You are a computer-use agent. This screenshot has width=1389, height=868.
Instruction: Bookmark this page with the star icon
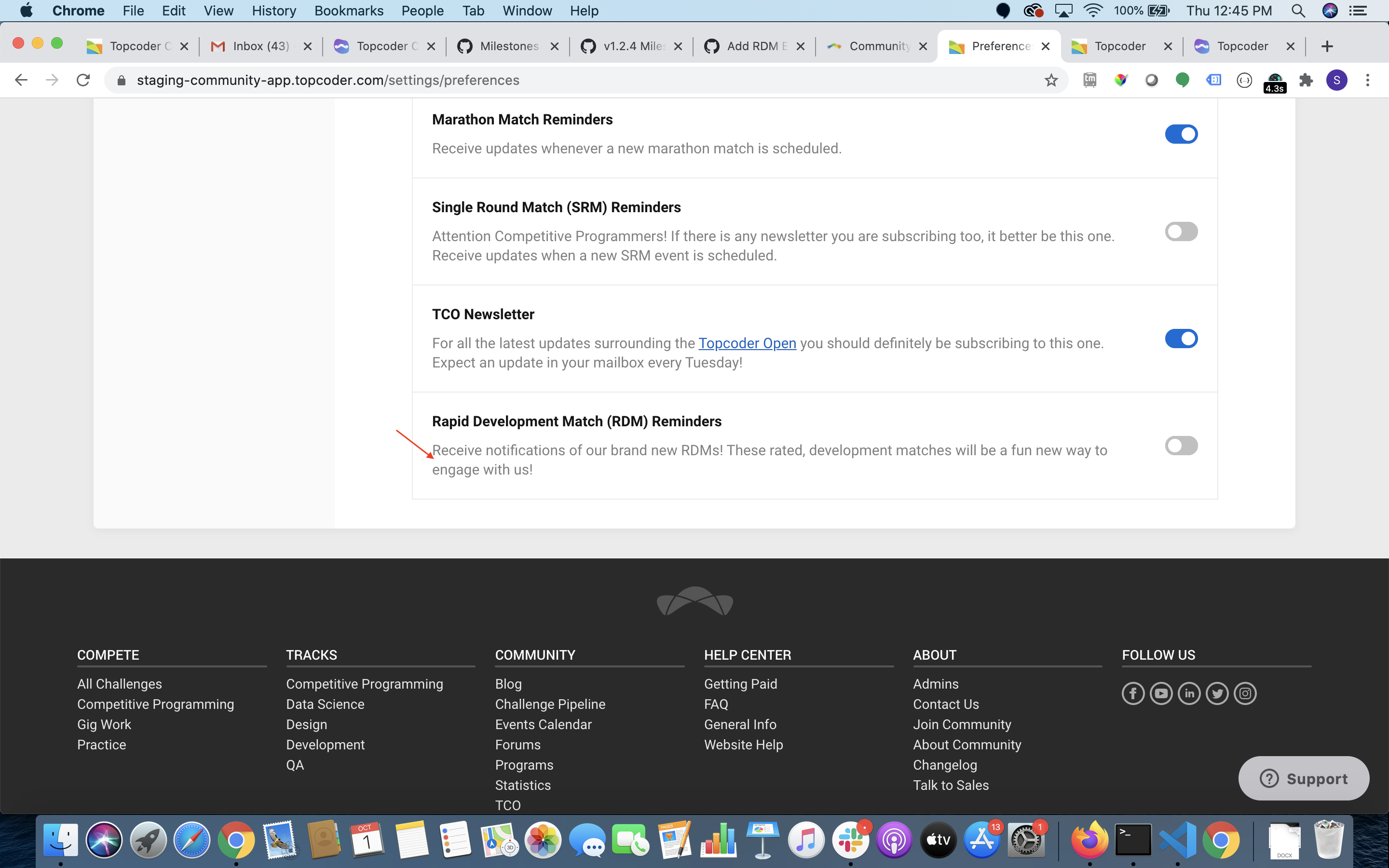pos(1051,81)
